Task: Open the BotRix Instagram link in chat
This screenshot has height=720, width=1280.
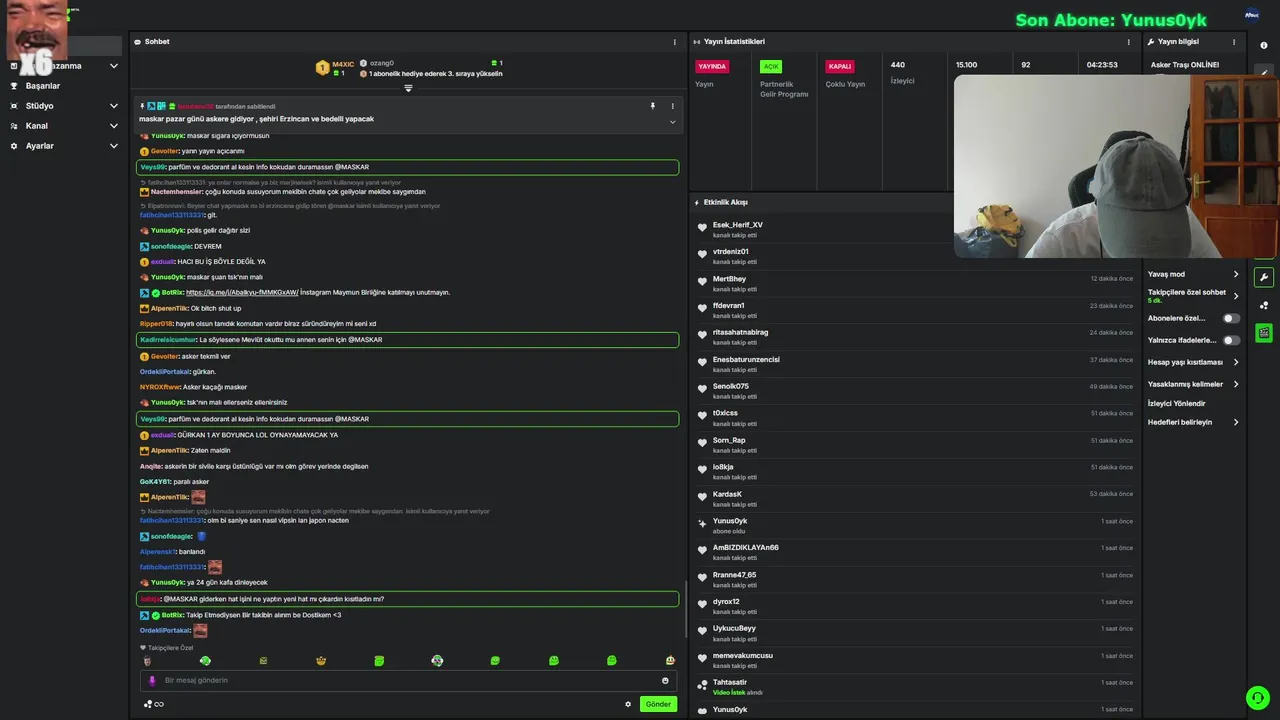Action: [242, 293]
